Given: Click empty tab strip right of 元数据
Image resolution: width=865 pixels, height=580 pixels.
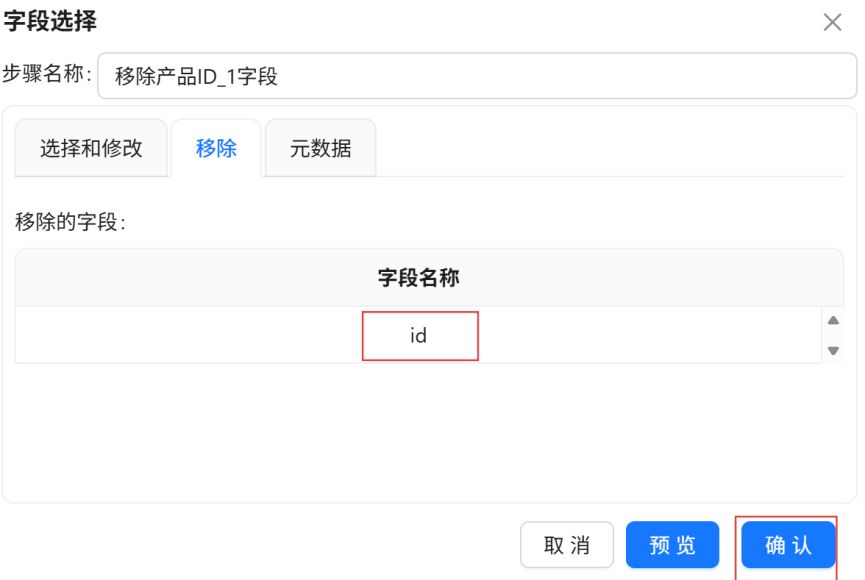Looking at the screenshot, I should point(610,148).
